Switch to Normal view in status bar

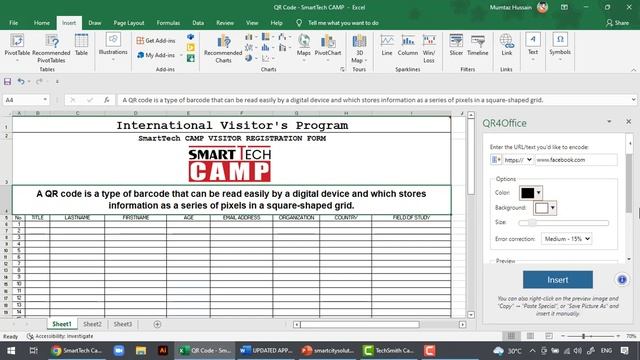pos(511,336)
